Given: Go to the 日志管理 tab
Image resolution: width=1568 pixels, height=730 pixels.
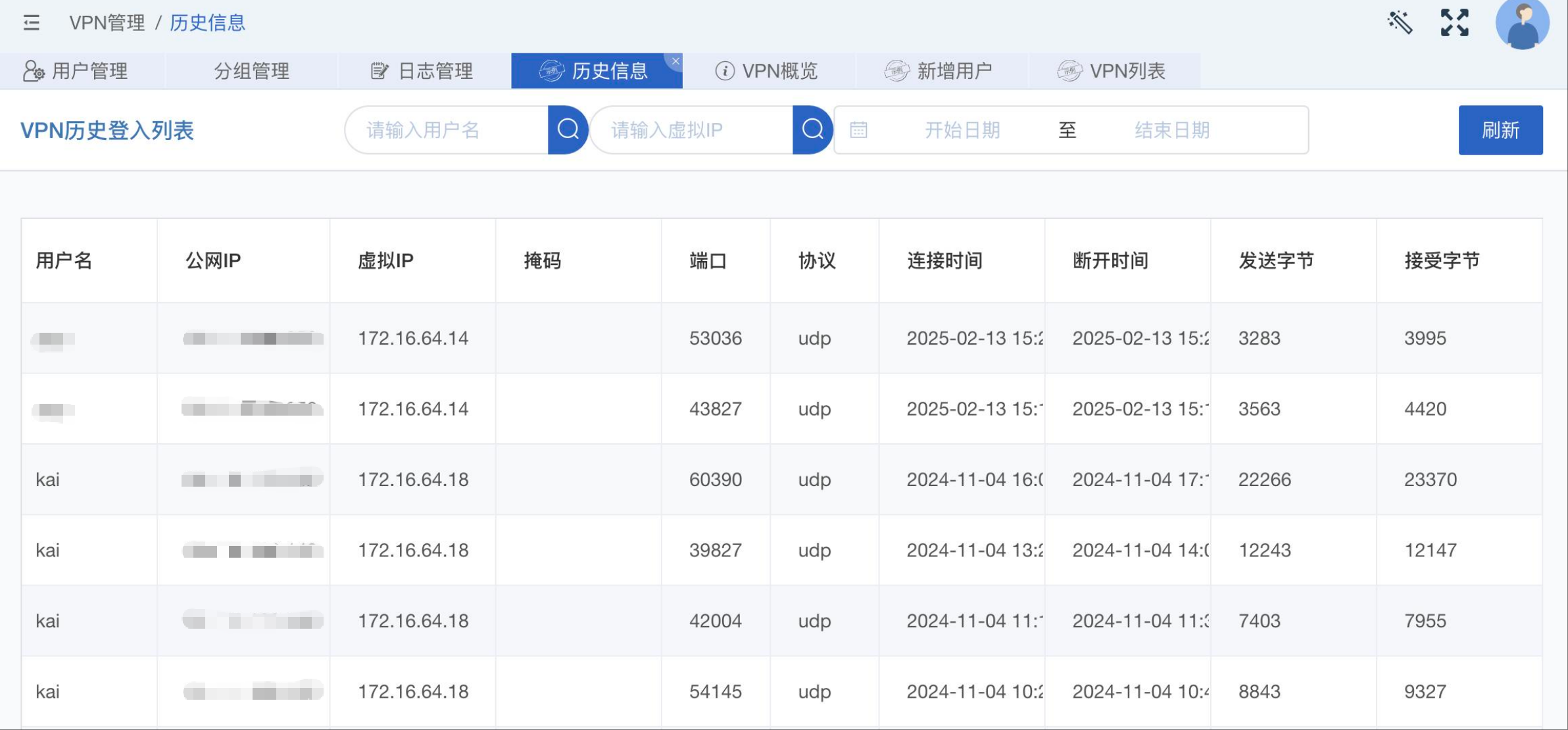Looking at the screenshot, I should point(422,71).
